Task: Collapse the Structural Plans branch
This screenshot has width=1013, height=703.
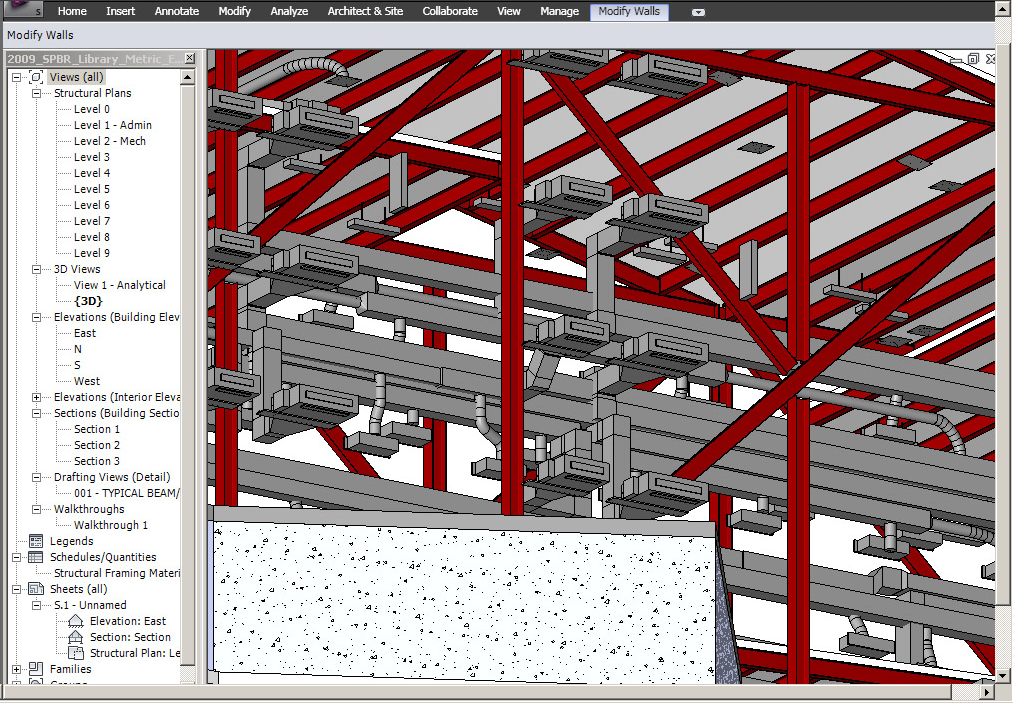Action: [37, 93]
